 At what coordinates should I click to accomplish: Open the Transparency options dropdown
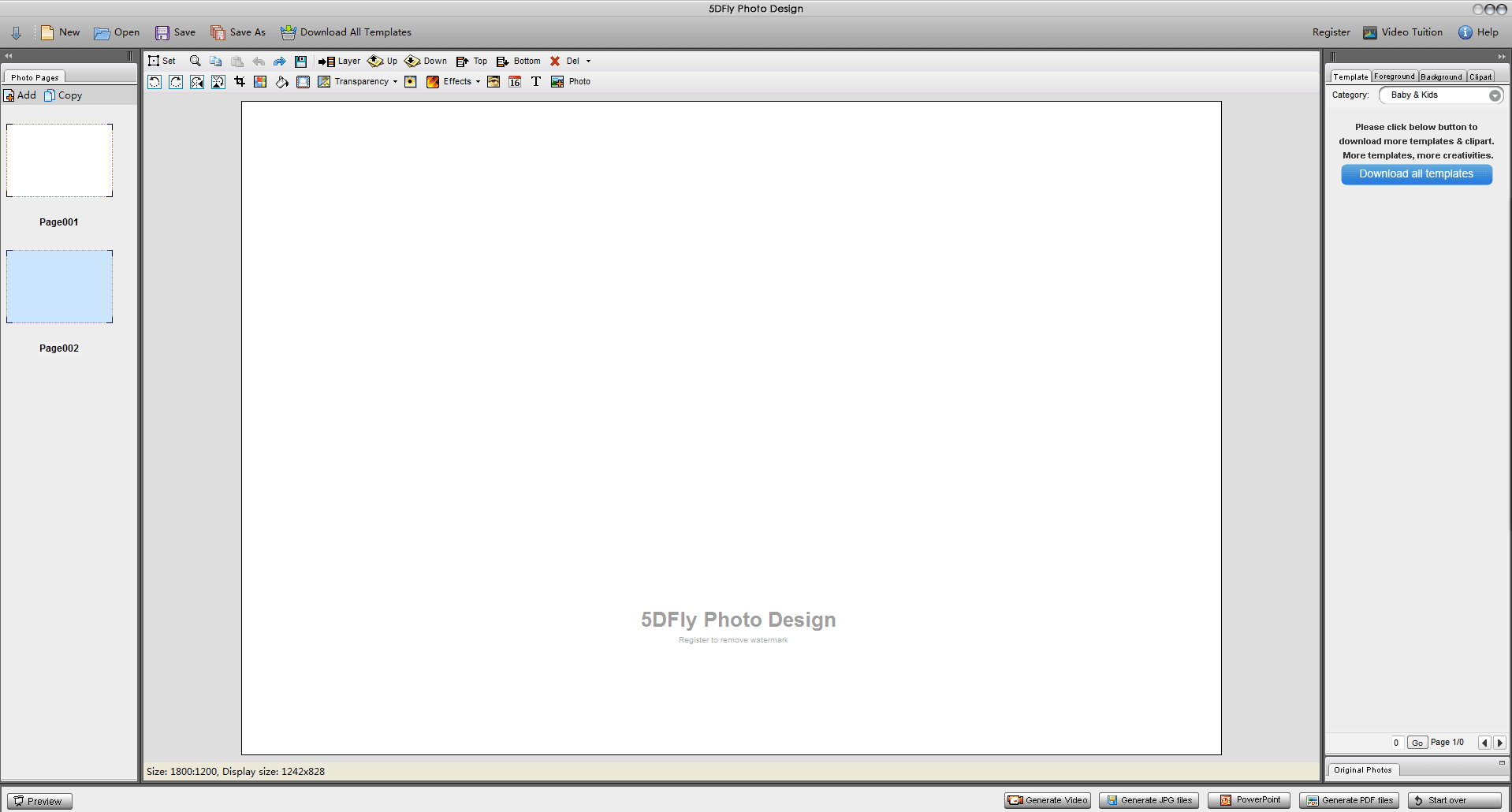tap(396, 81)
